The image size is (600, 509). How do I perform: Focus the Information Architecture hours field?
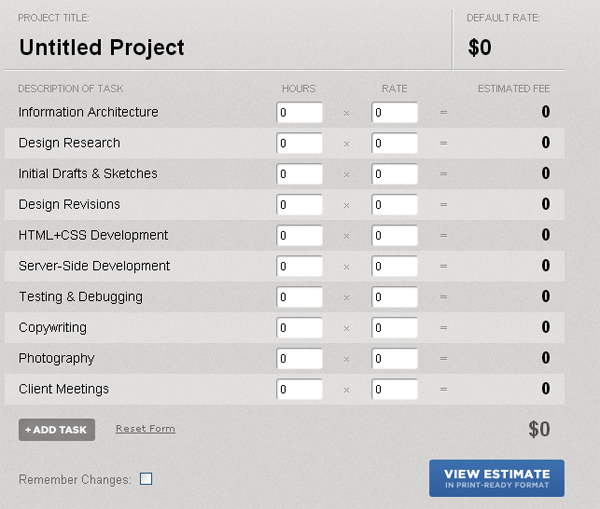point(299,113)
